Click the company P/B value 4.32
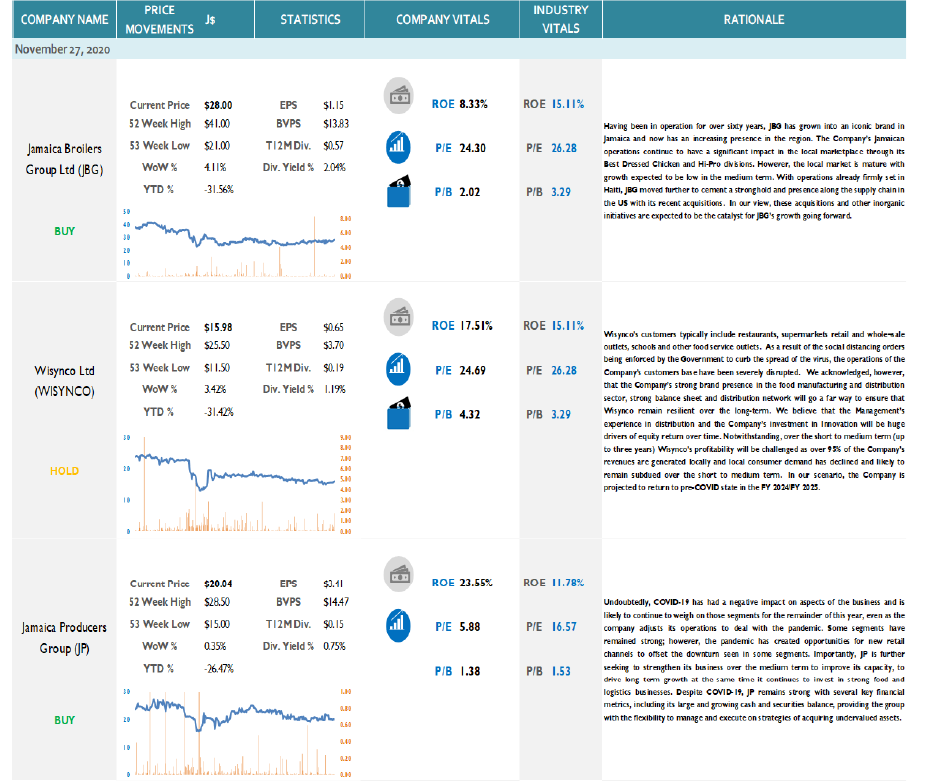 (x=469, y=415)
